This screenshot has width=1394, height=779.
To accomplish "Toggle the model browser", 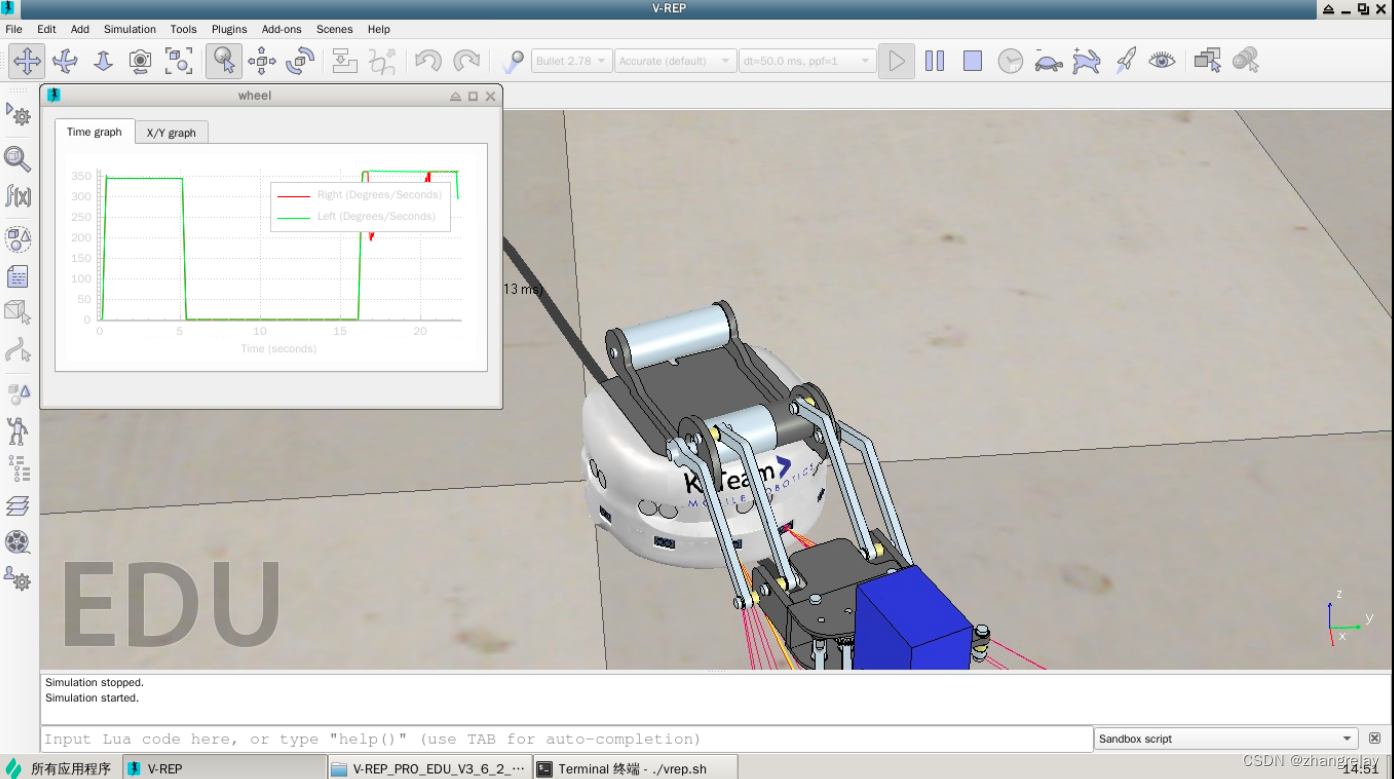I will pyautogui.click(x=18, y=431).
